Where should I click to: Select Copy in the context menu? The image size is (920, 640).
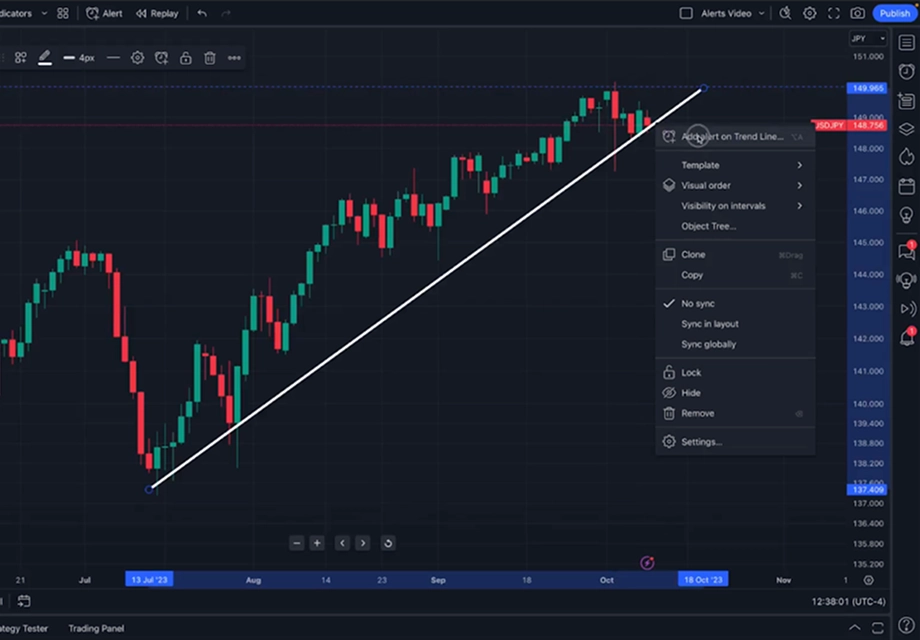coord(735,275)
